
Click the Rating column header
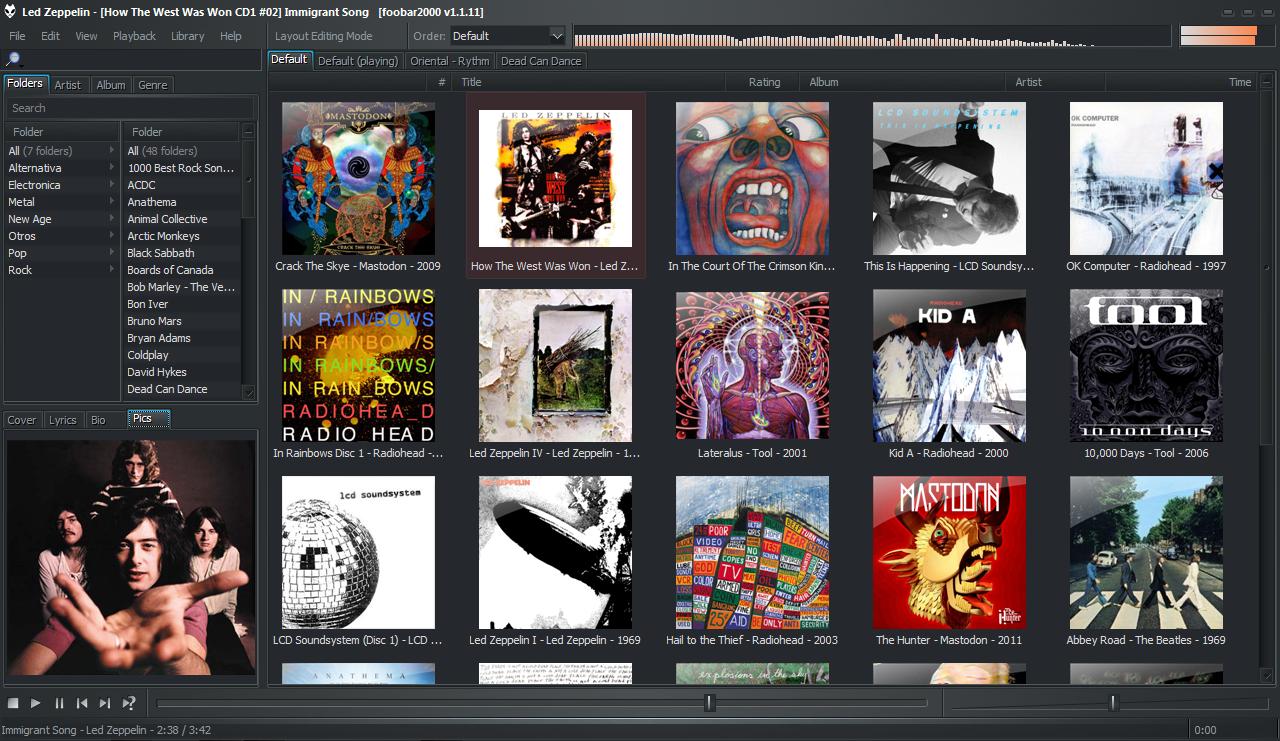click(x=764, y=82)
